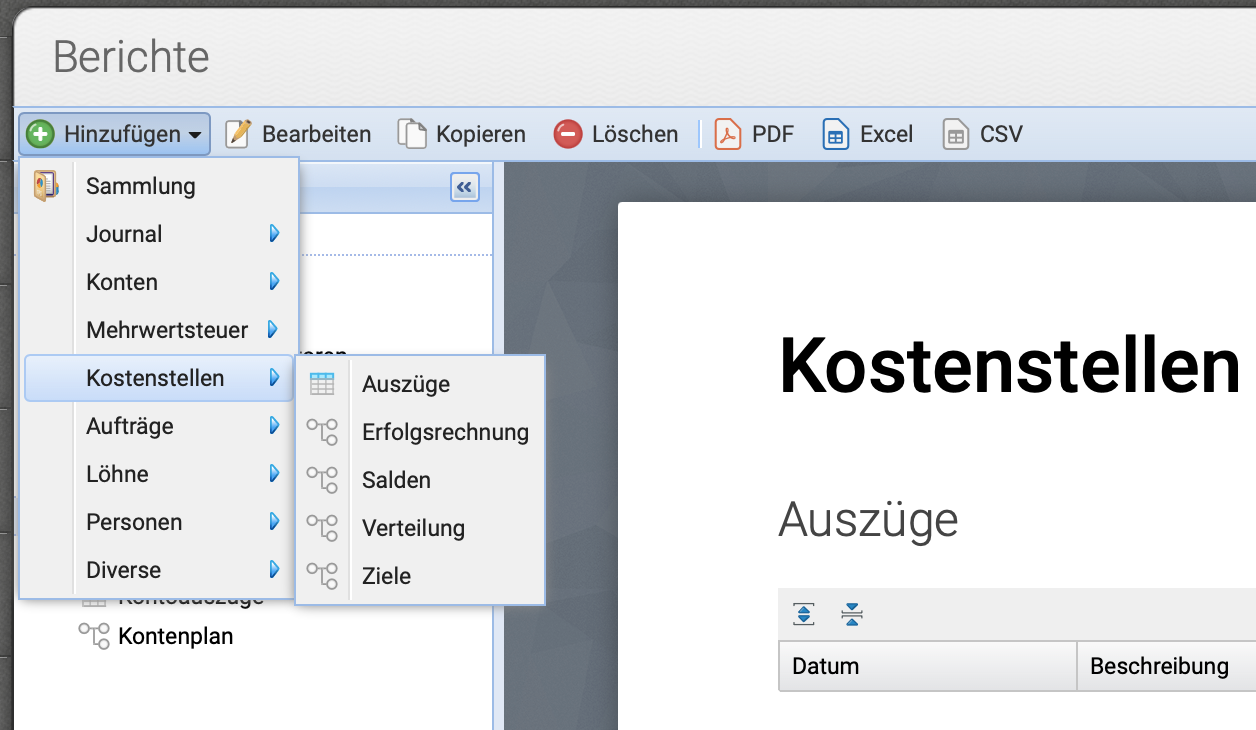Click the arrow next to Mehrwertsteuer
Viewport: 1256px width, 730px height.
point(274,330)
